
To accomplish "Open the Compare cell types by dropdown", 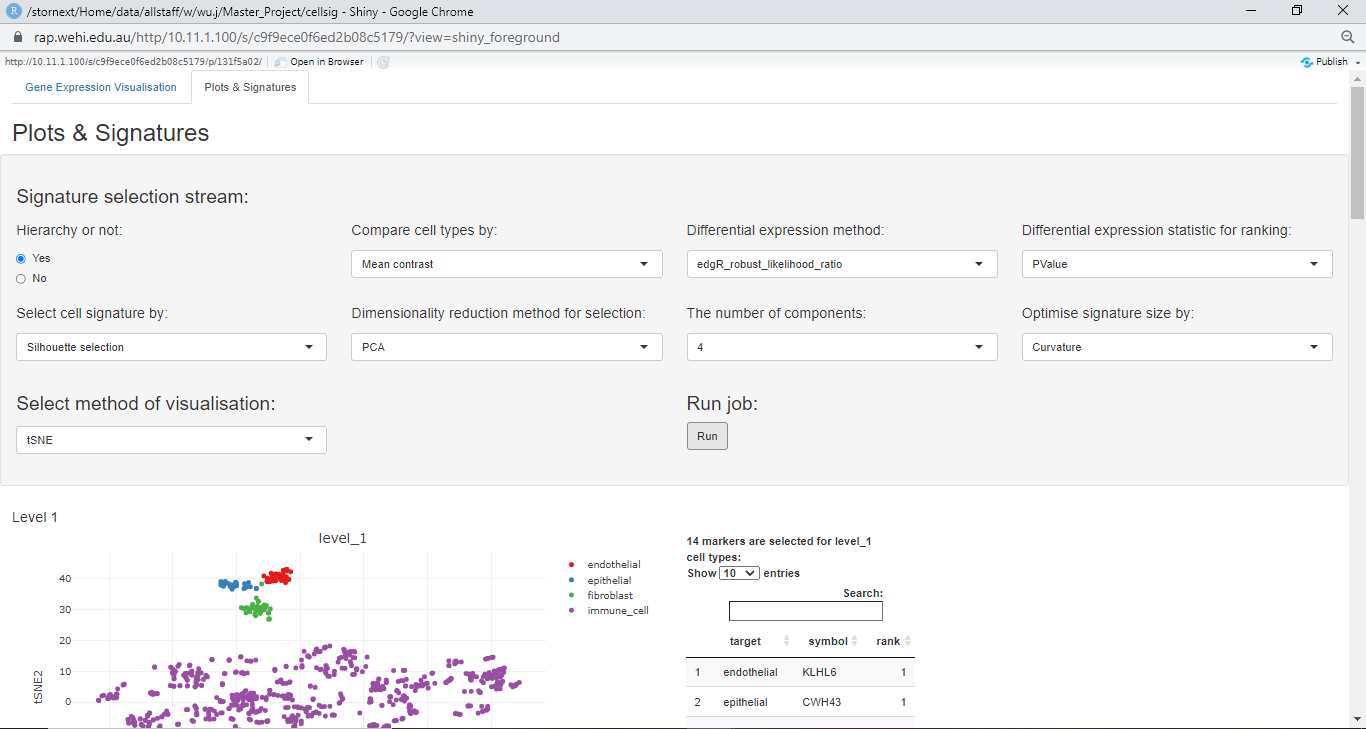I will pyautogui.click(x=506, y=263).
